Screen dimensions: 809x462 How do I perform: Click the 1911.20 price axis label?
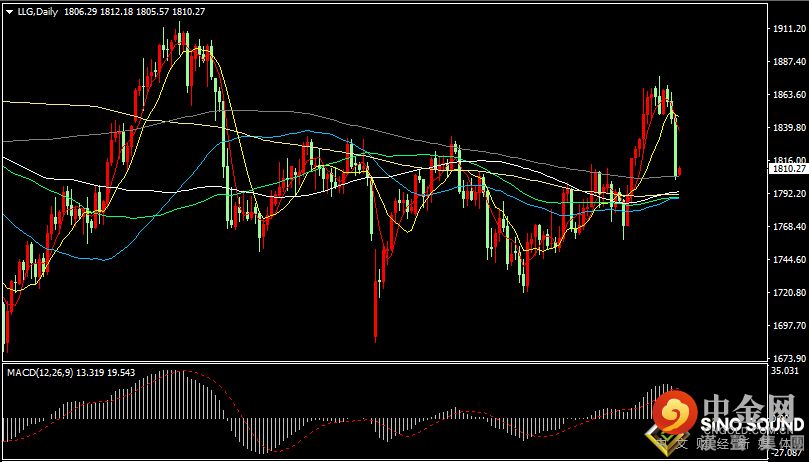tap(789, 29)
